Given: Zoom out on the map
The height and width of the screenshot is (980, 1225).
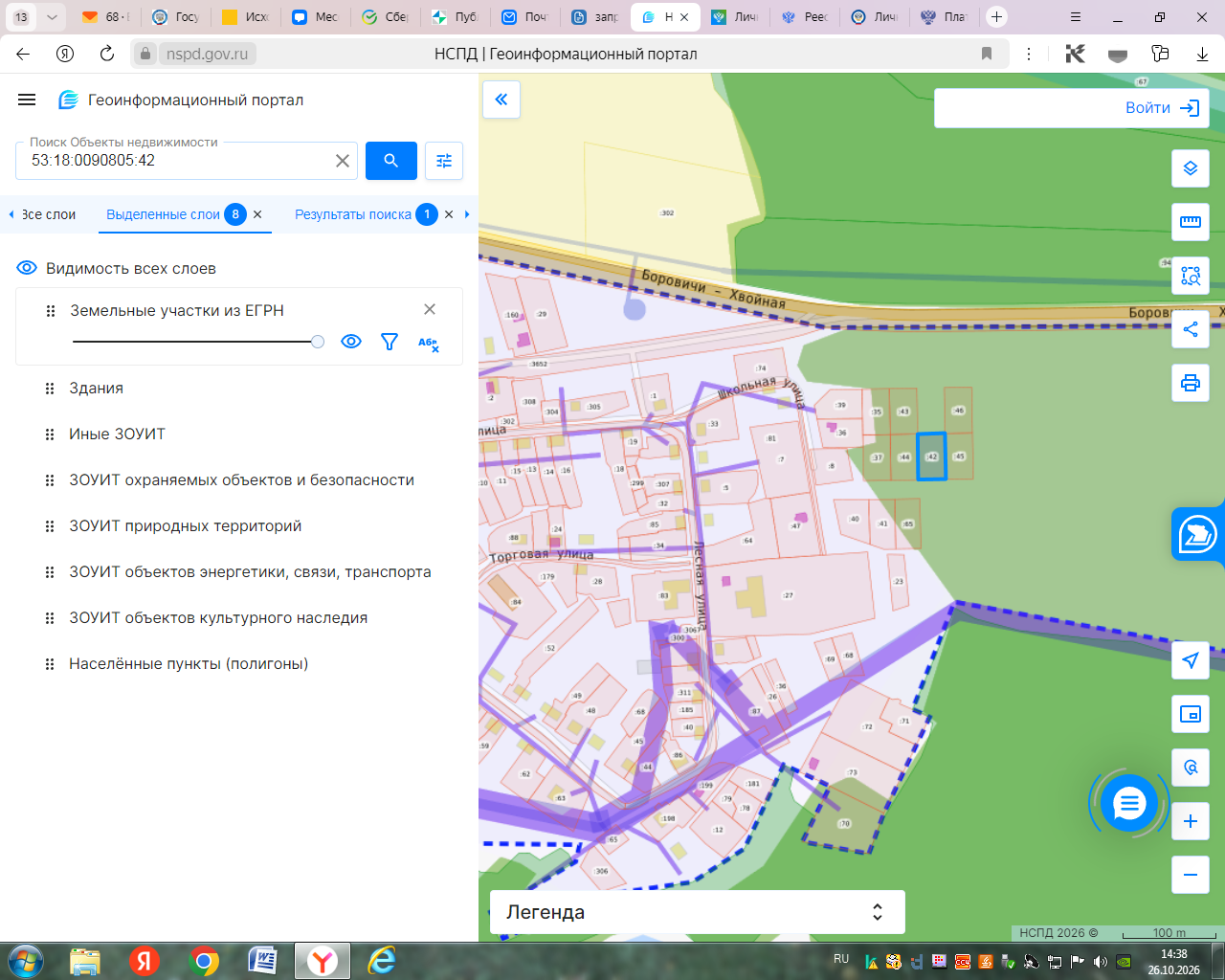Looking at the screenshot, I should [1191, 875].
